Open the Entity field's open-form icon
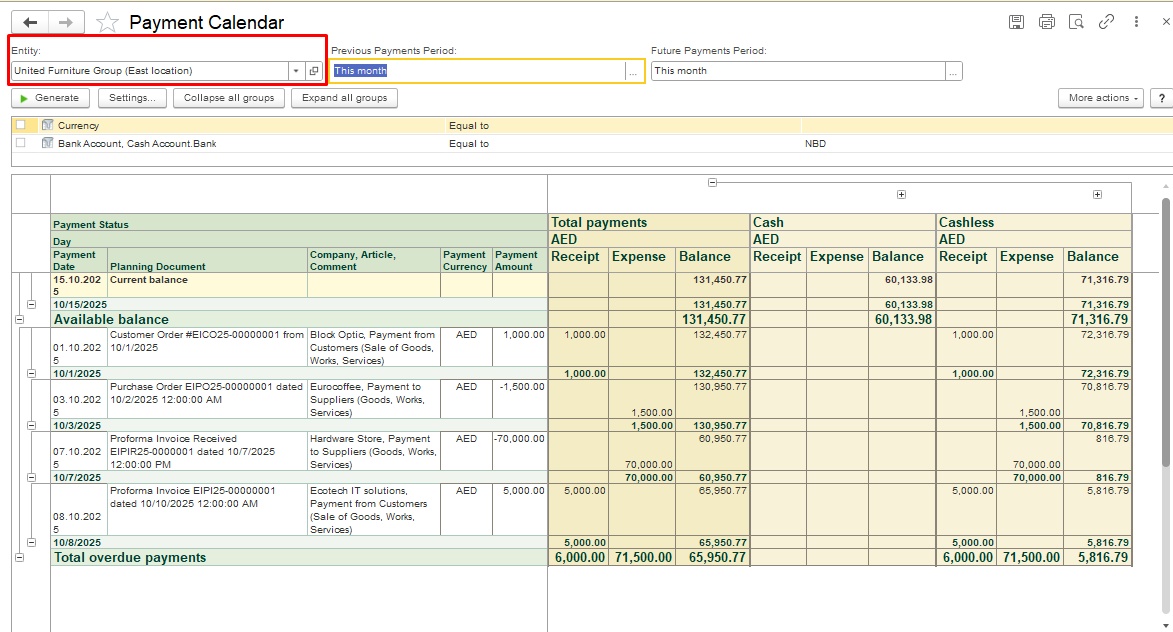 tap(314, 71)
